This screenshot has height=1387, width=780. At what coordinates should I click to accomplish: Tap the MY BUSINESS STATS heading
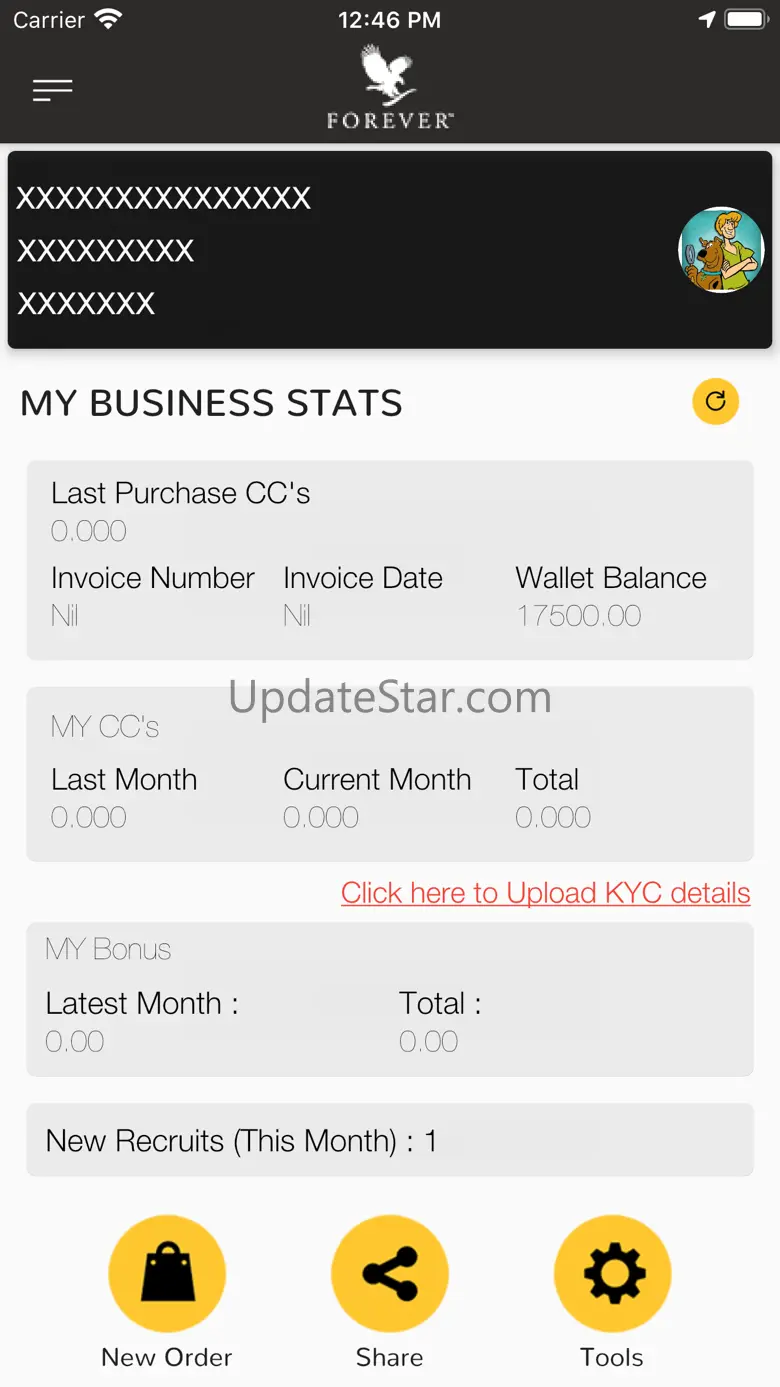[211, 403]
